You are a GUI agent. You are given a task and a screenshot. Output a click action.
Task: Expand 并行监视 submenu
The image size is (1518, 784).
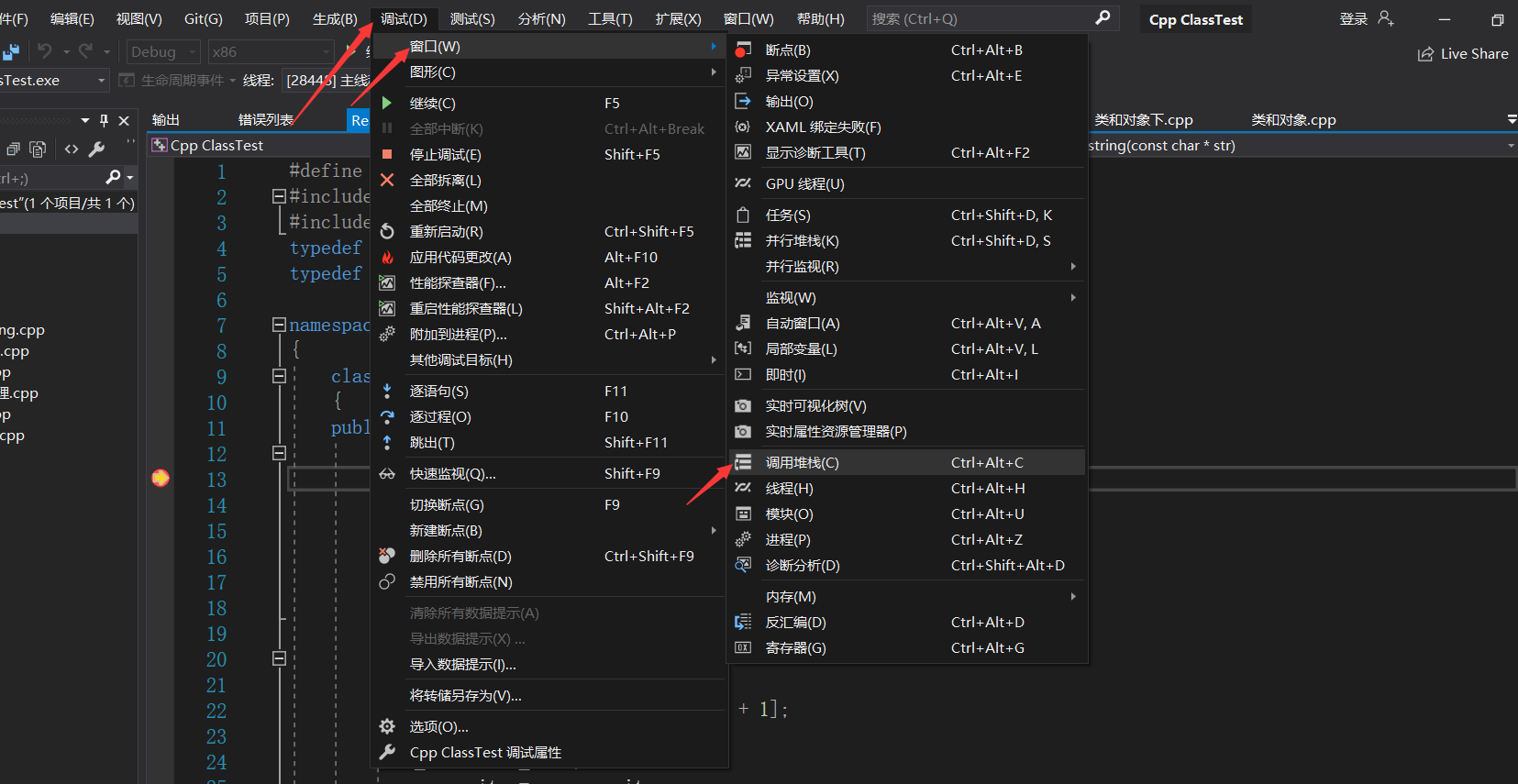coord(908,267)
